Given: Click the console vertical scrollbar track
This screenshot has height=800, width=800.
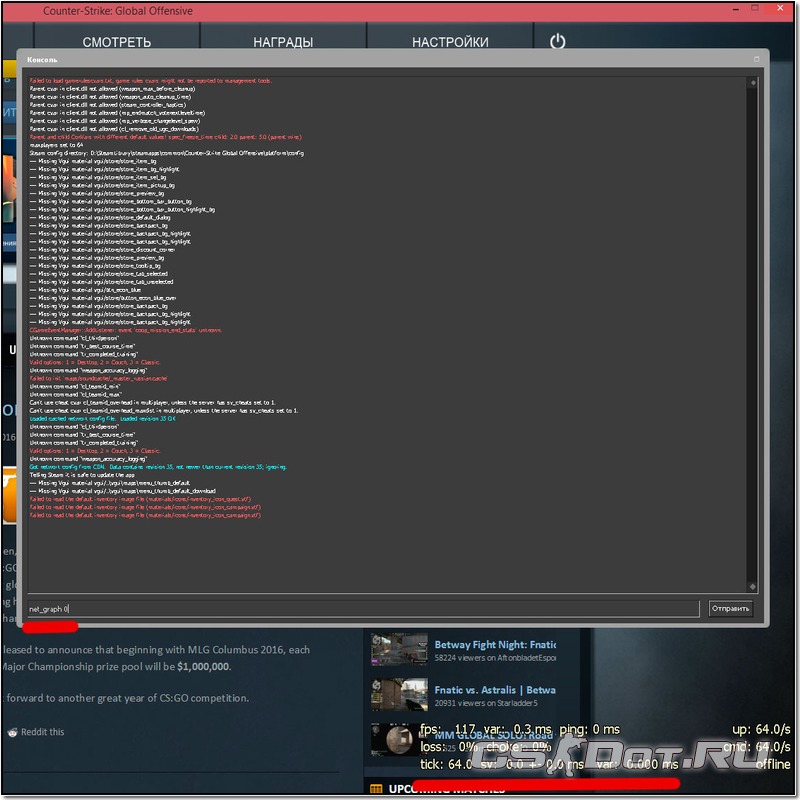Looking at the screenshot, I should 753,335.
